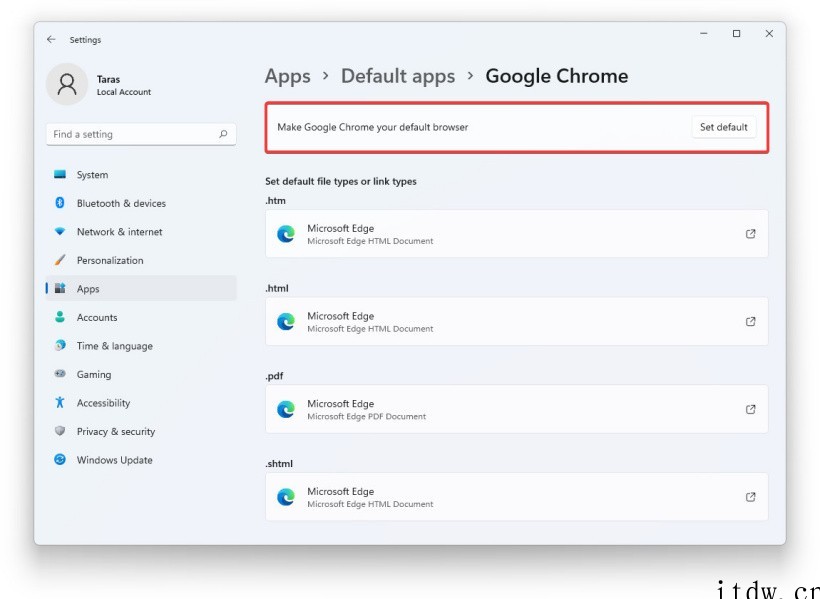This screenshot has width=820, height=599.
Task: Go to Windows Update page
Action: (141, 460)
